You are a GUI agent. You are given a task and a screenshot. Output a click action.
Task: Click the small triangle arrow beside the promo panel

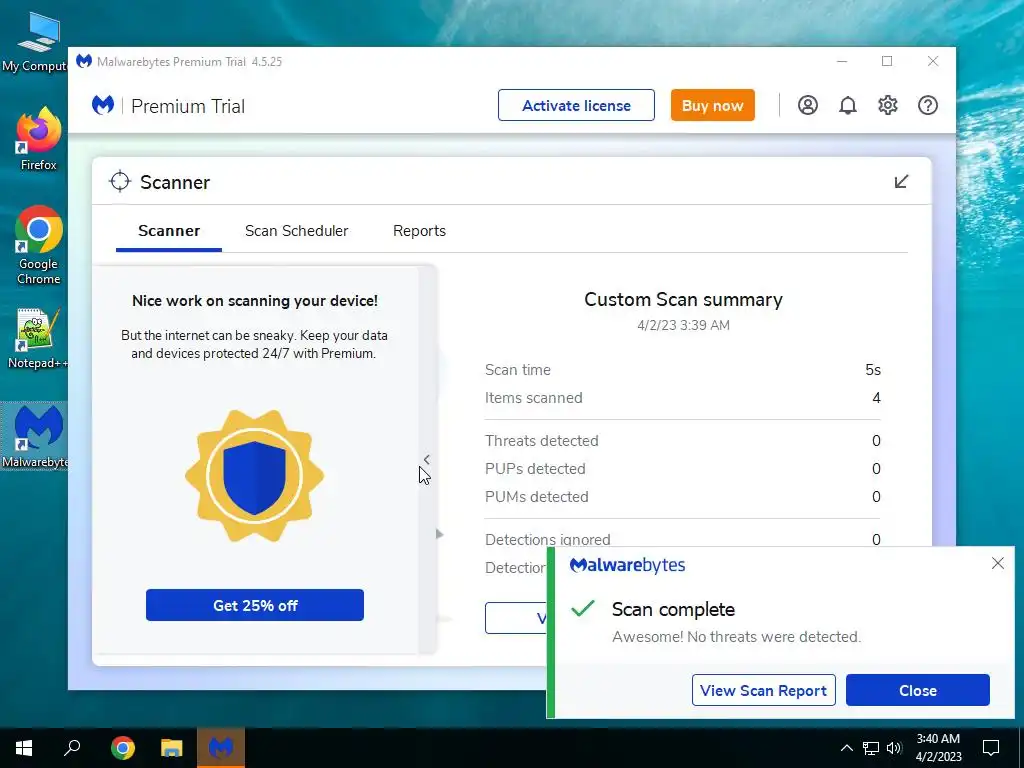pyautogui.click(x=440, y=534)
